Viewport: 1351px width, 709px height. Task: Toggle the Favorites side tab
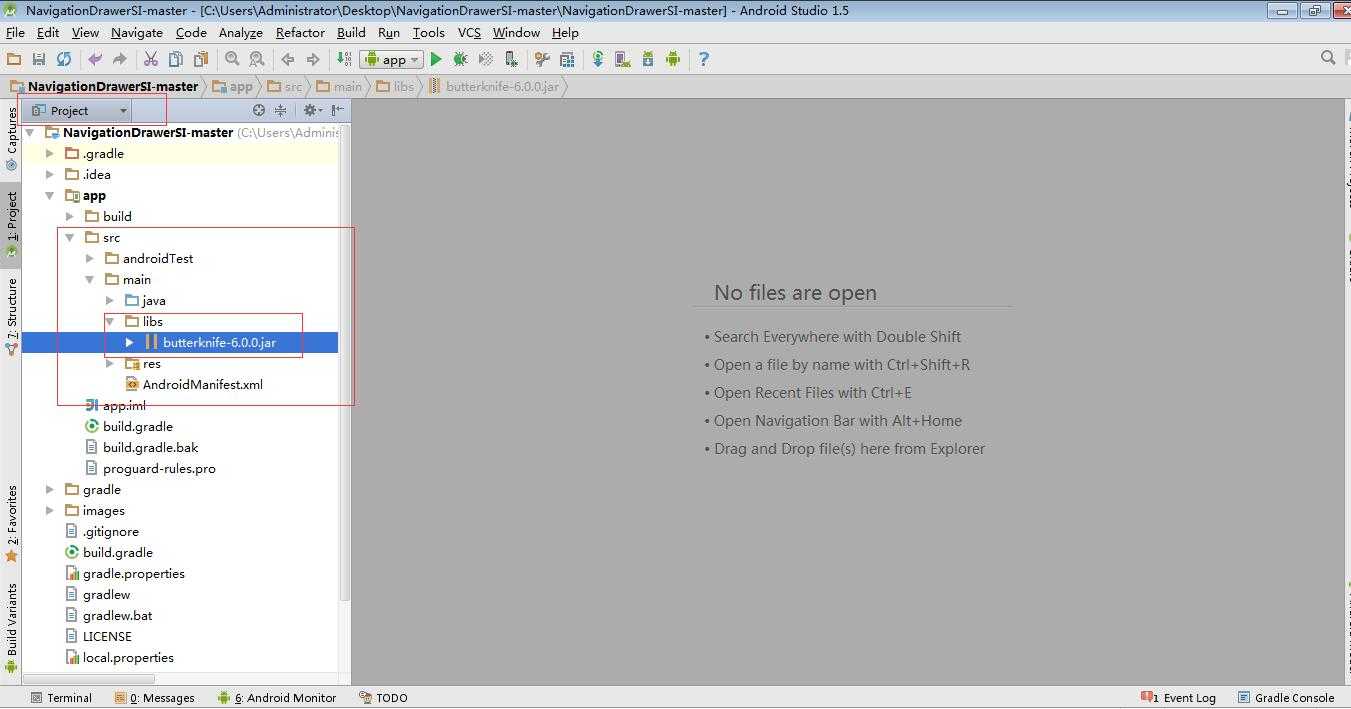(x=11, y=523)
